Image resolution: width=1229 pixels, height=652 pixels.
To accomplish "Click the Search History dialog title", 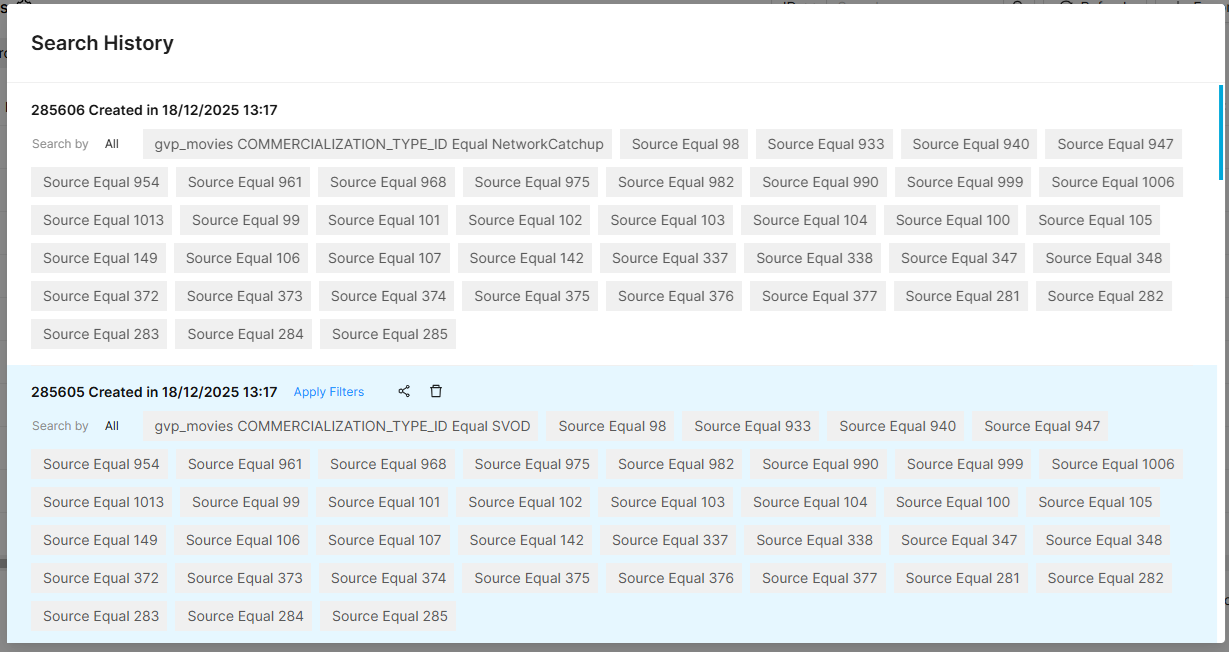I will pyautogui.click(x=102, y=43).
